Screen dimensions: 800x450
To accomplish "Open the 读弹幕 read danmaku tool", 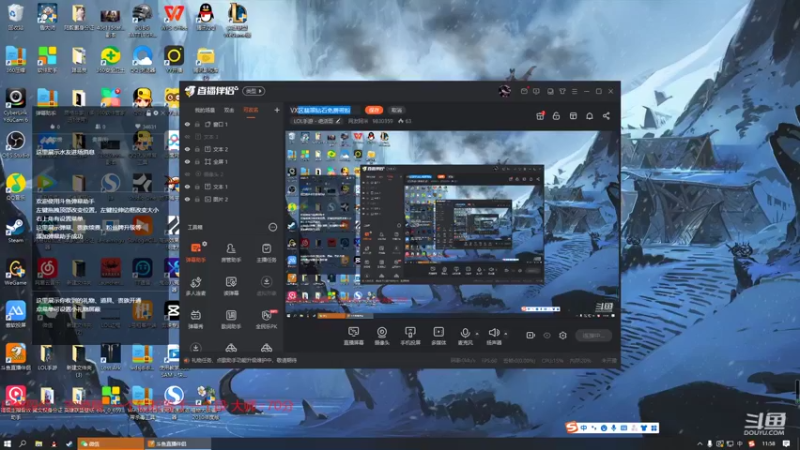I will pyautogui.click(x=231, y=286).
